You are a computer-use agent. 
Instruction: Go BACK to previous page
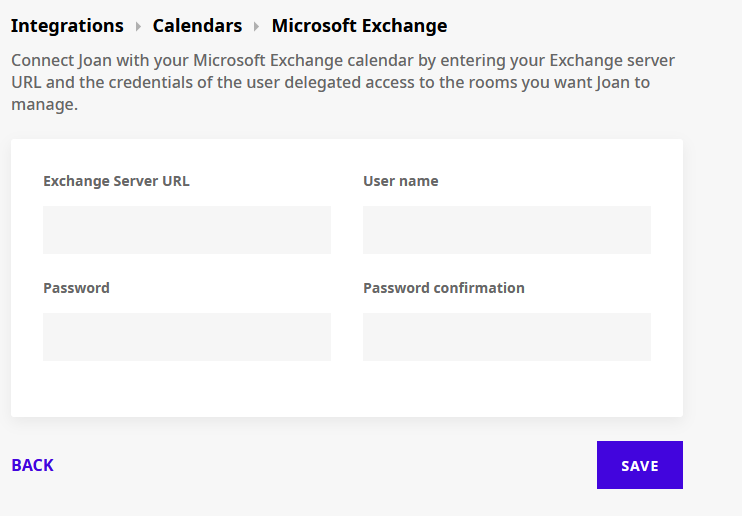(x=33, y=465)
